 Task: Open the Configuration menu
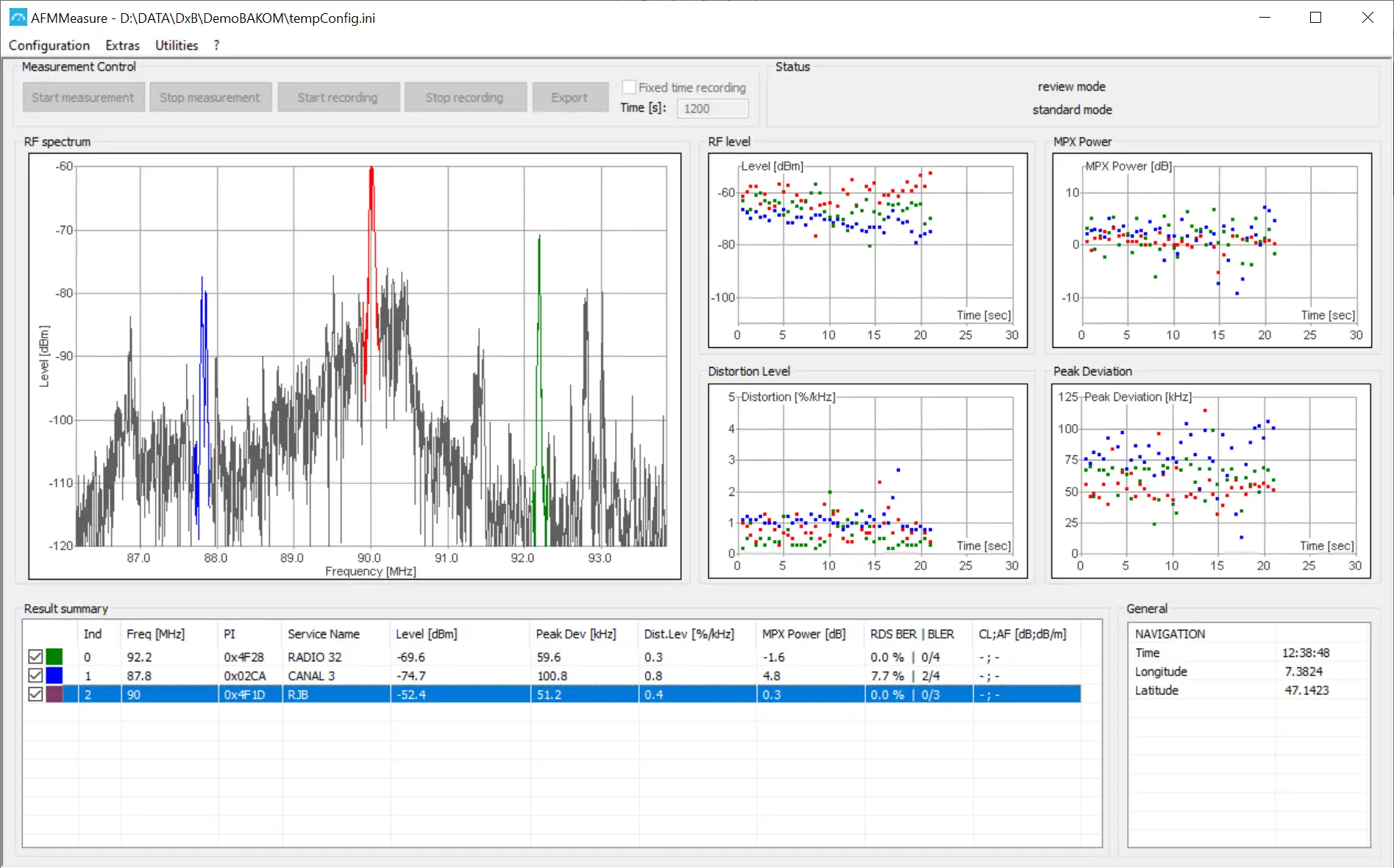(49, 45)
